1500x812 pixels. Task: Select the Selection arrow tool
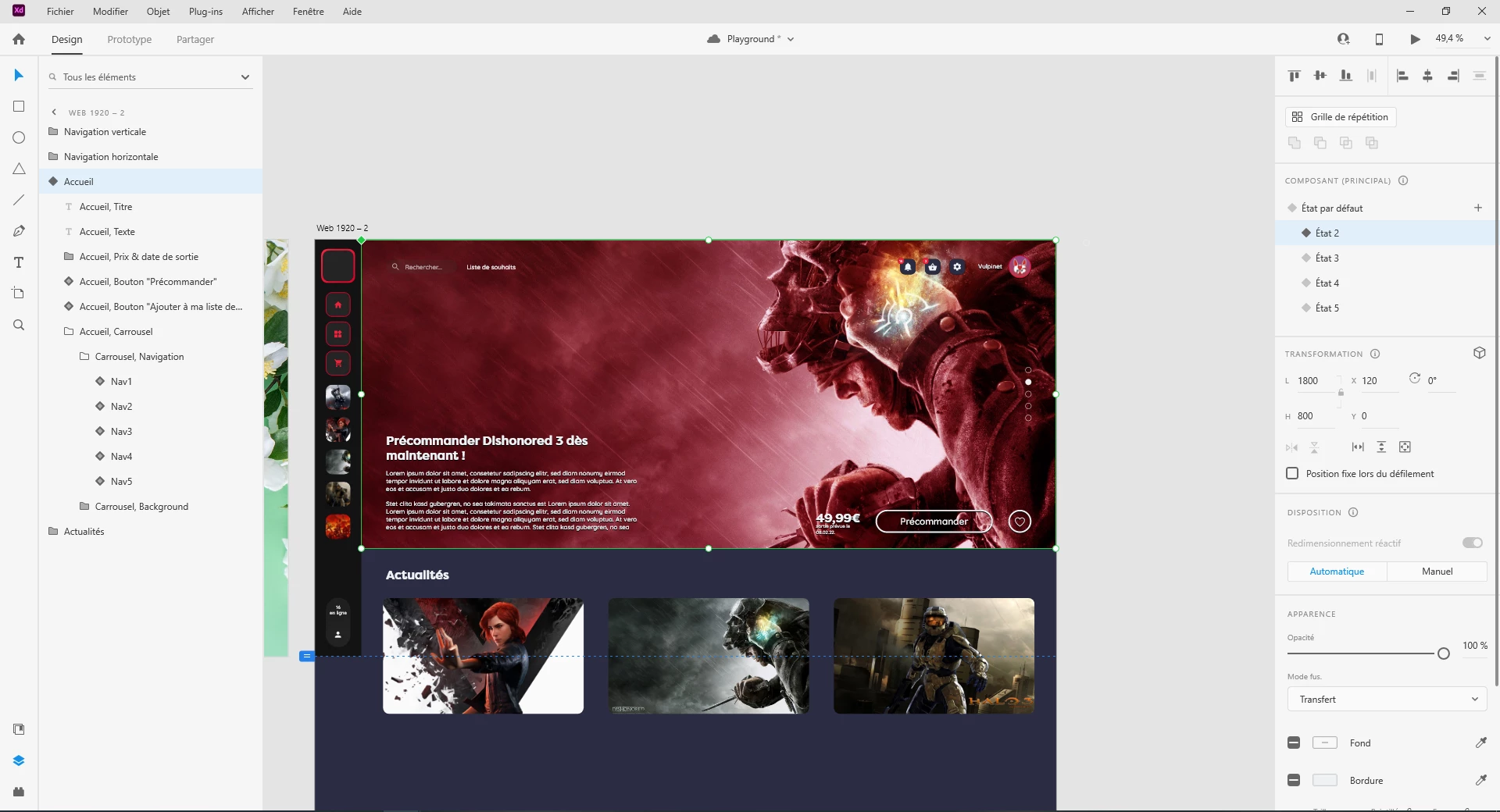click(x=19, y=75)
